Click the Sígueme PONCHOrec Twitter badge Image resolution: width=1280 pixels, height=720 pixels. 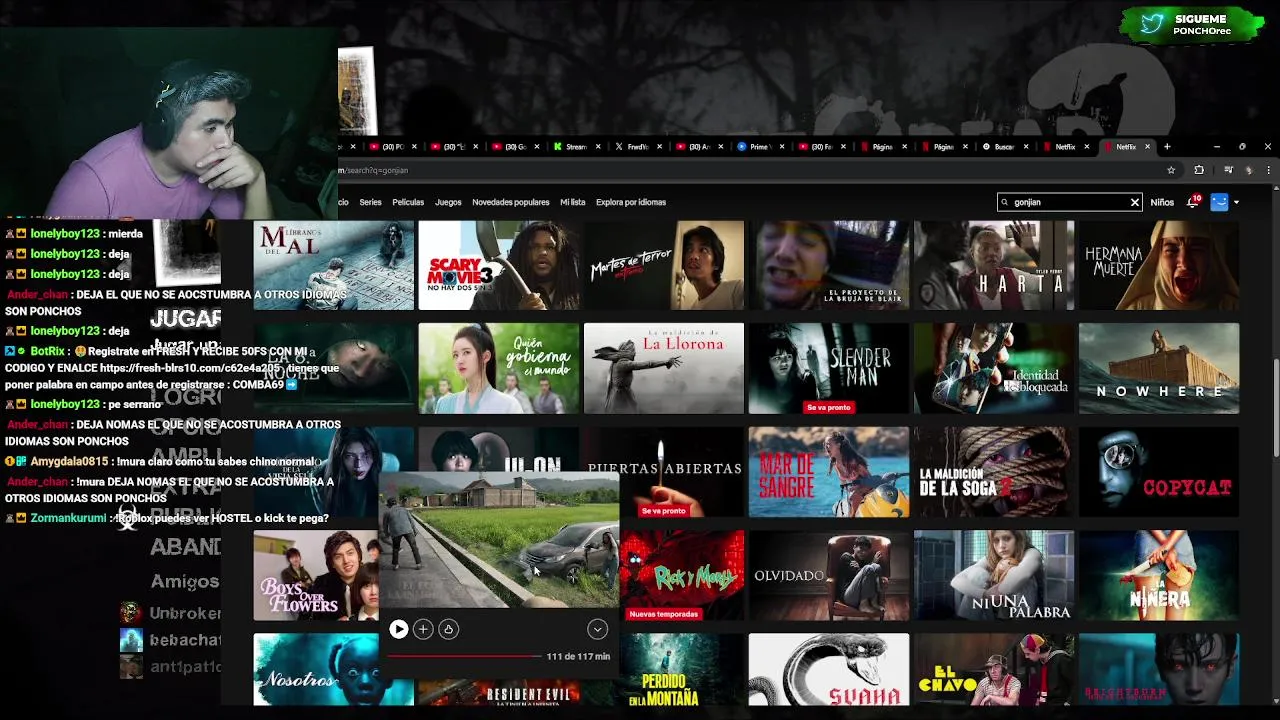pos(1192,25)
